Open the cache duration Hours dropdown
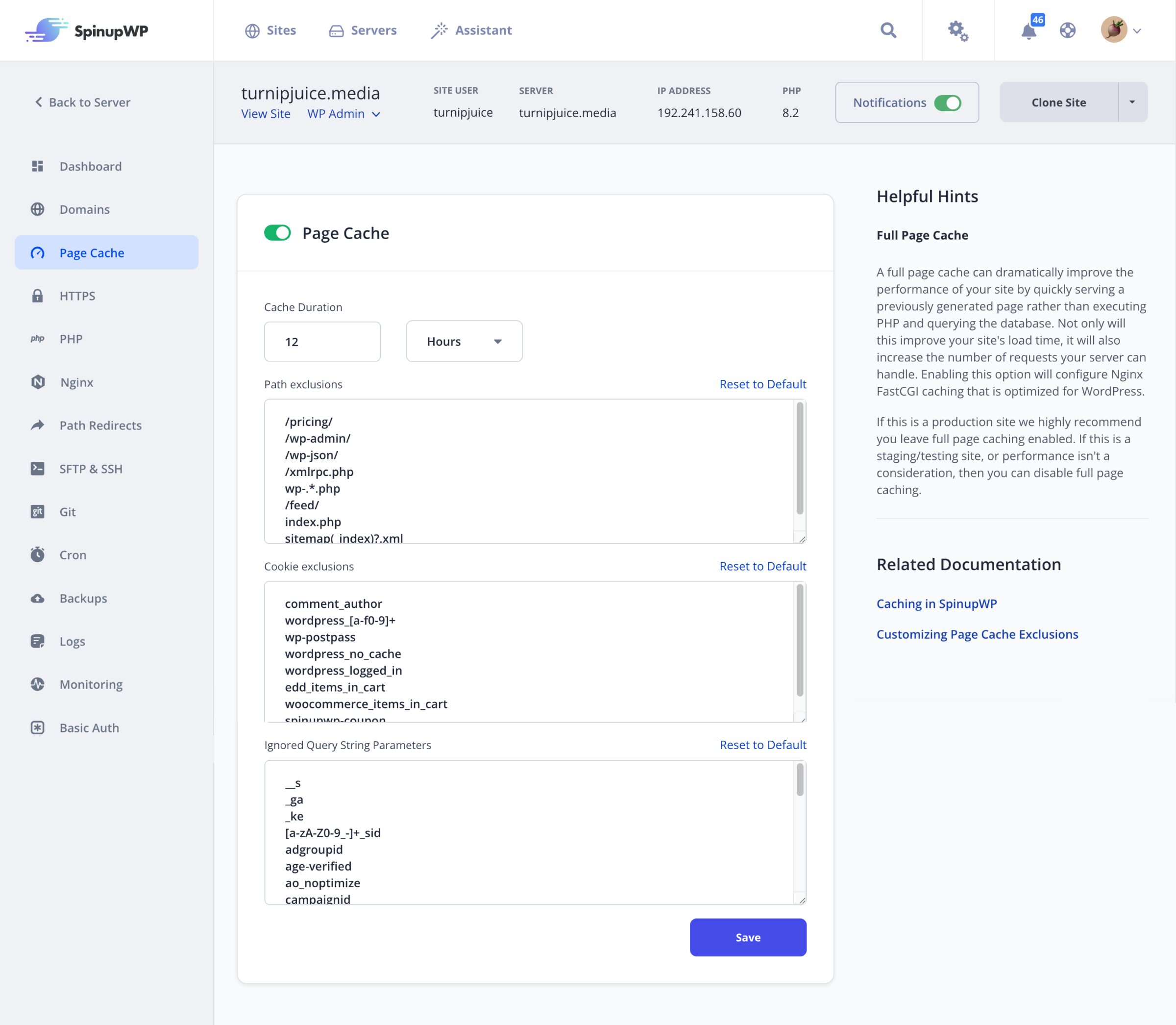This screenshot has width=1176, height=1025. [463, 341]
